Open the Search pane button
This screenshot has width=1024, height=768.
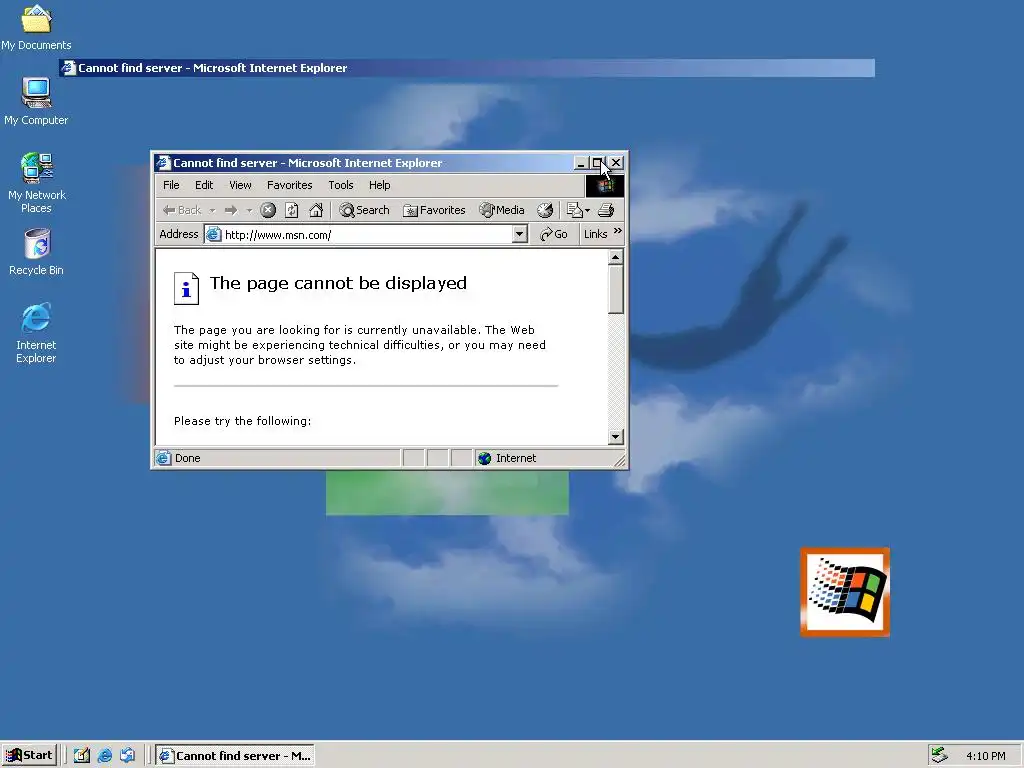click(364, 210)
